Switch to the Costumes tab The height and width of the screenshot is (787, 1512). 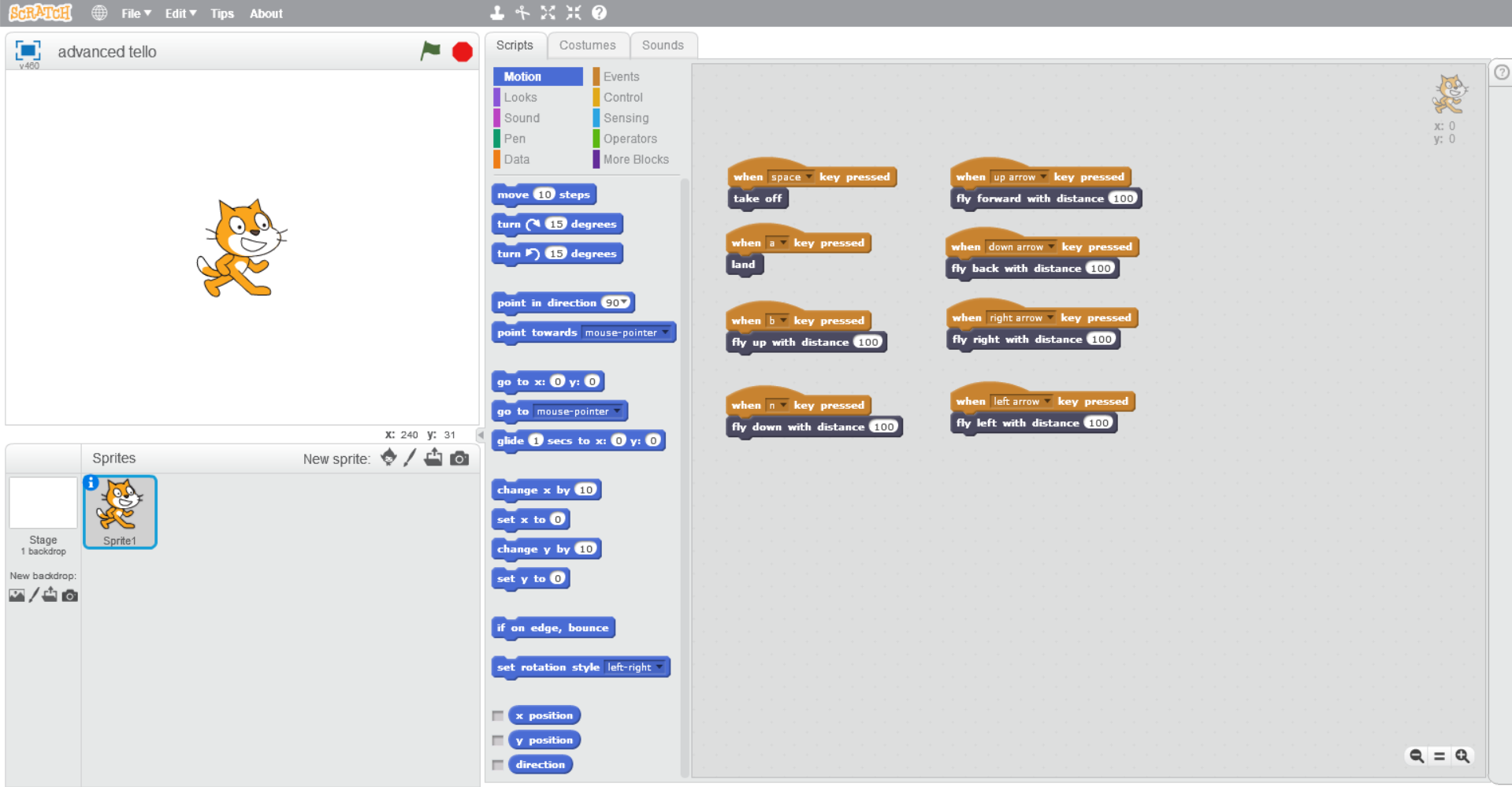point(588,45)
